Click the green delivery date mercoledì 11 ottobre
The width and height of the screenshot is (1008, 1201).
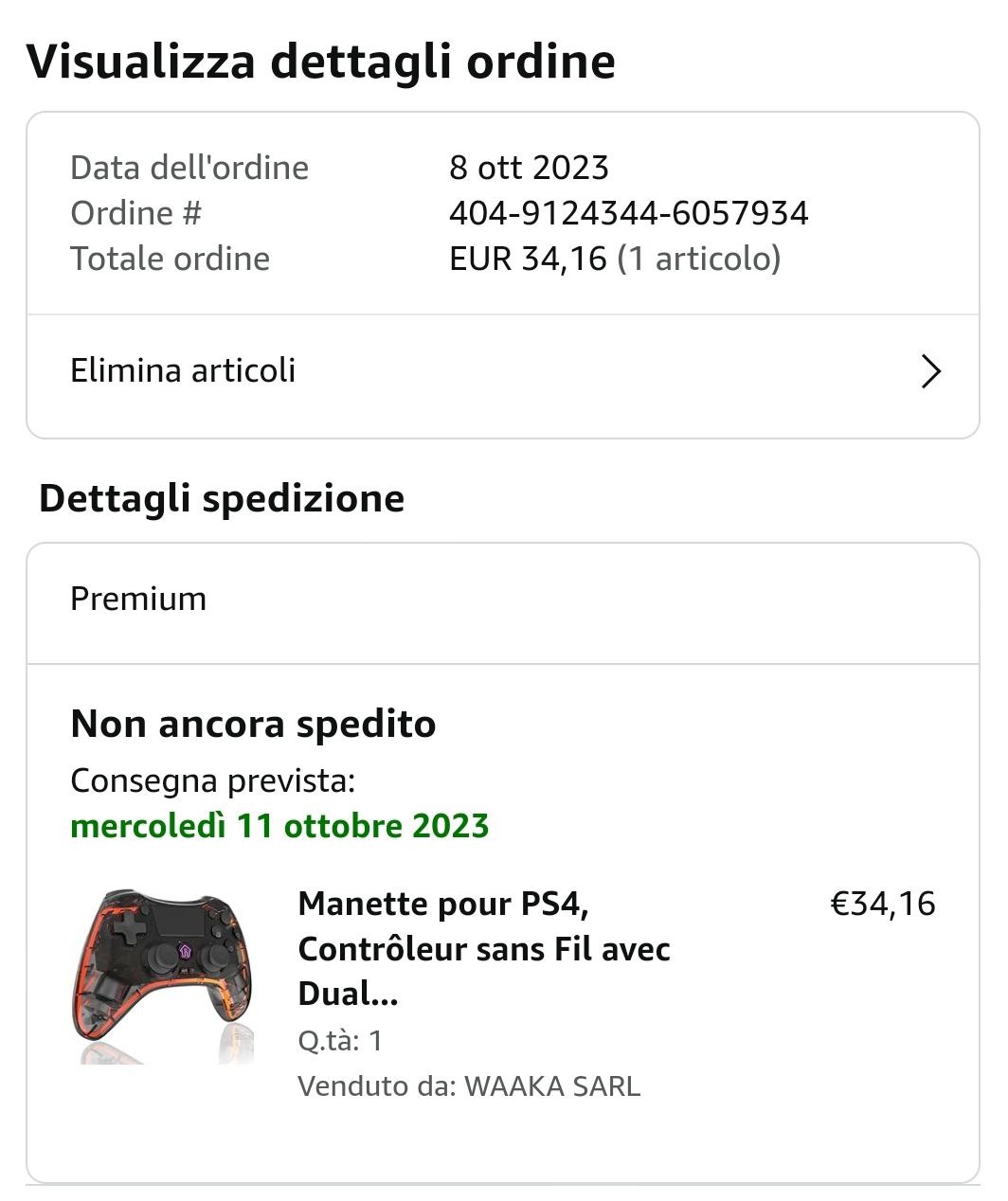pyautogui.click(x=279, y=826)
